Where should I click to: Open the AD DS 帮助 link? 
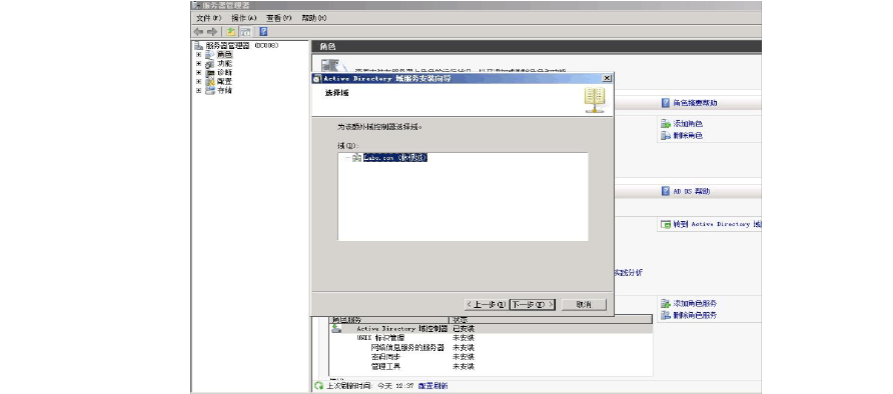(691, 191)
